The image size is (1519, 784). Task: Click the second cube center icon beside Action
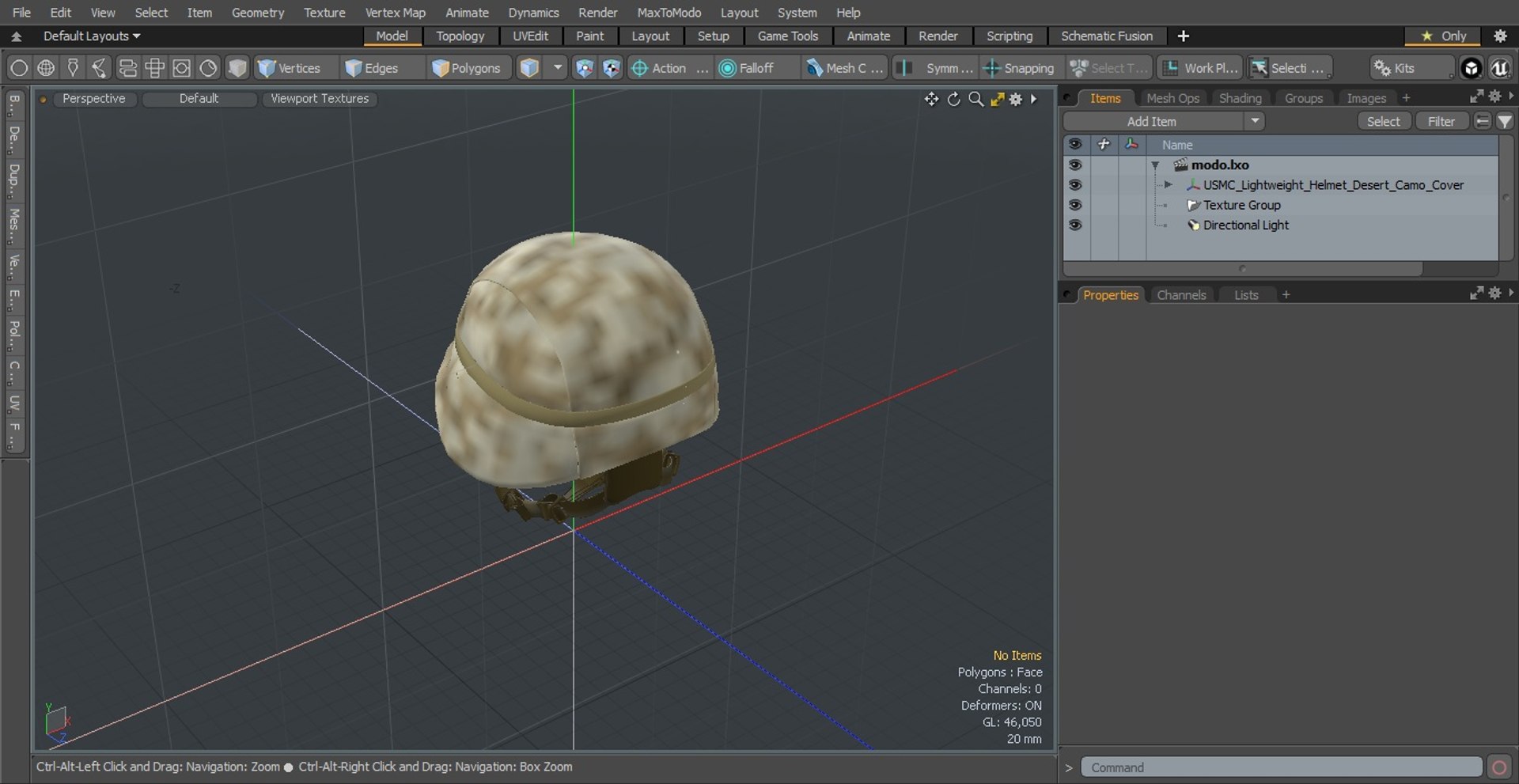point(612,68)
